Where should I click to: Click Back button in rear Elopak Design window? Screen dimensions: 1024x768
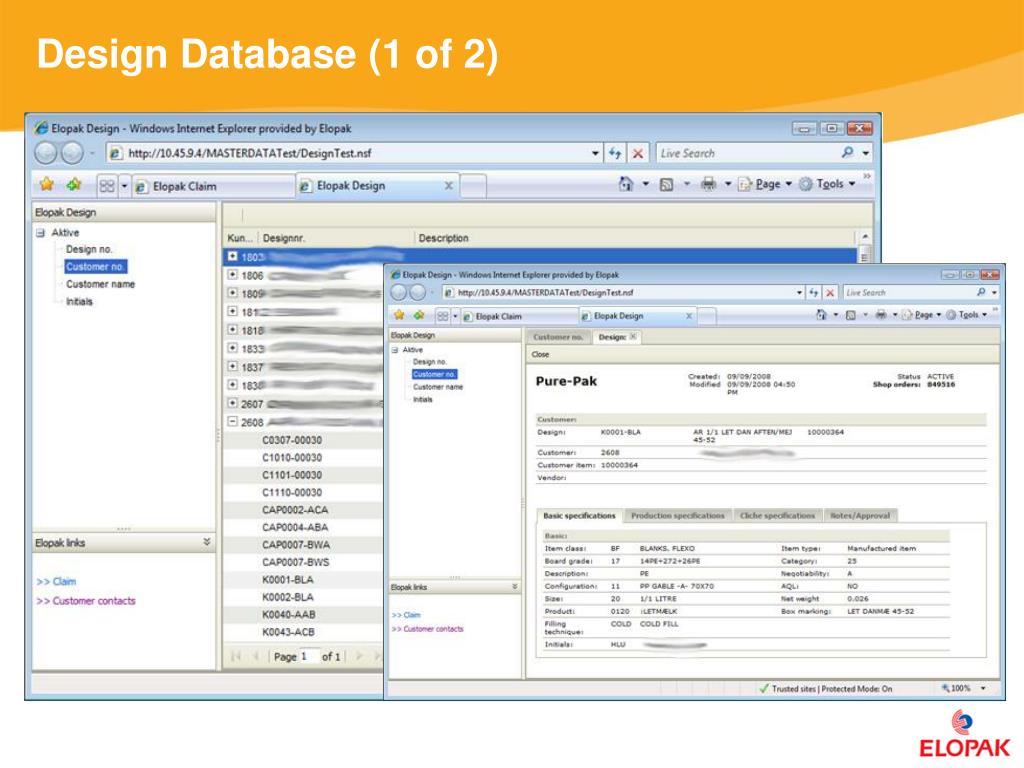47,153
